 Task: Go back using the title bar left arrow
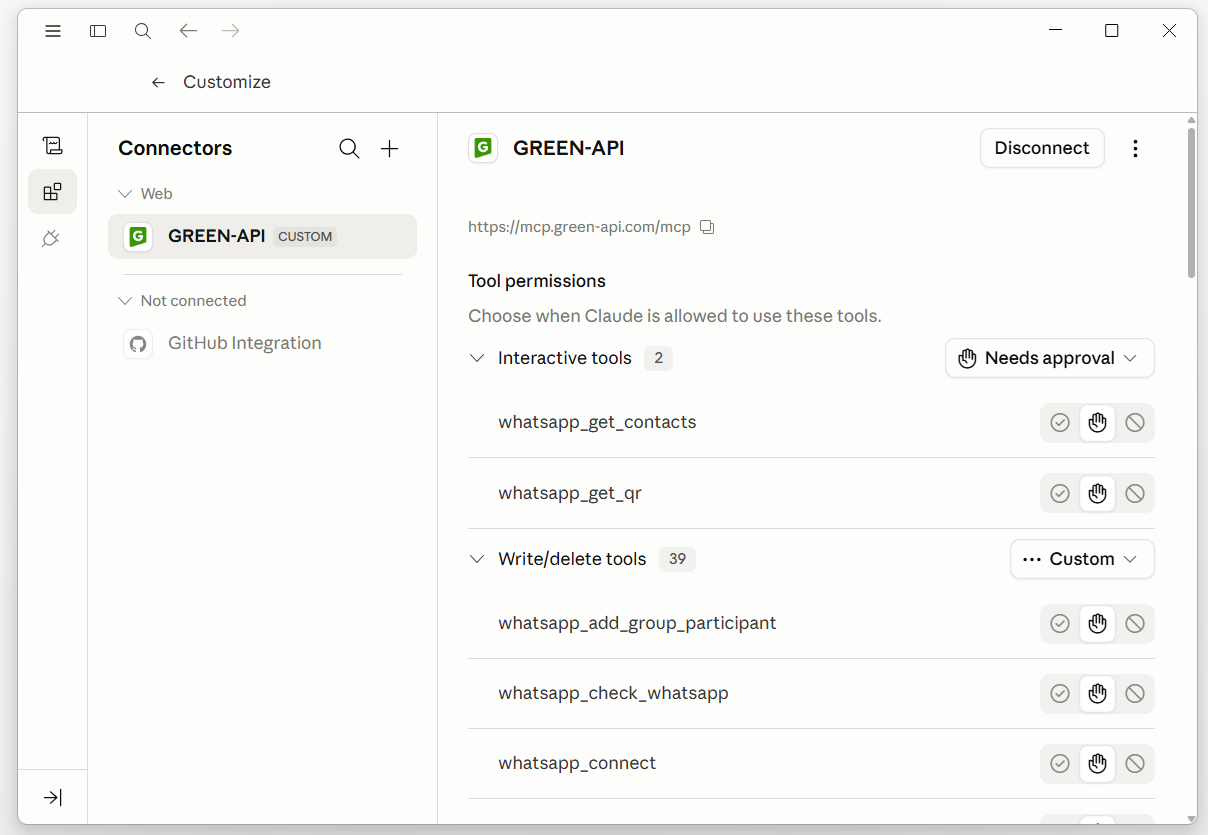[188, 31]
